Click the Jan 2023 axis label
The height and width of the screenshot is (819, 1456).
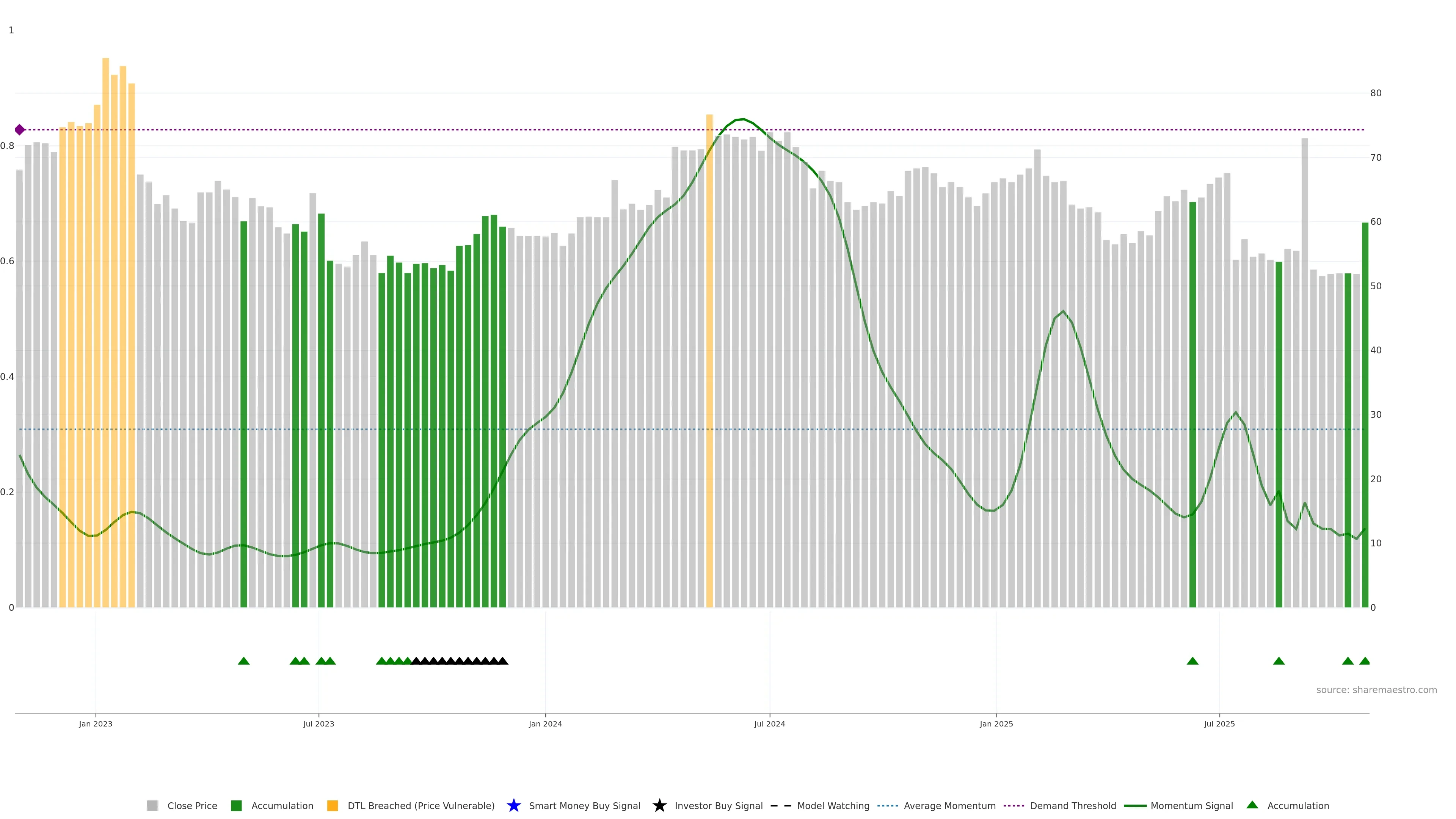tap(96, 723)
